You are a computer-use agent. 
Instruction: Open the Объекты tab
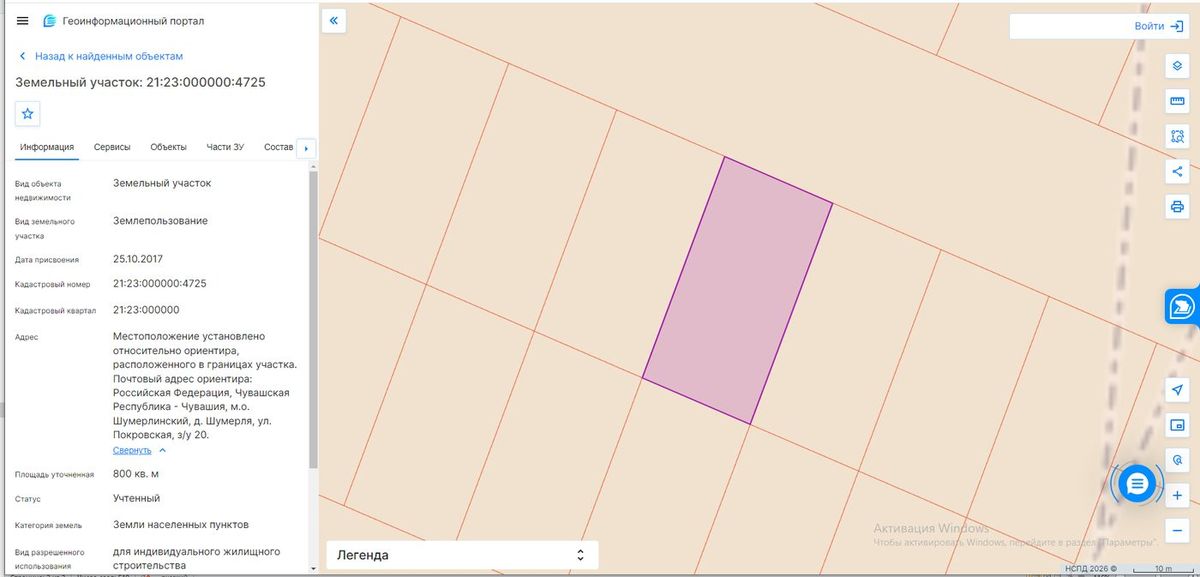pyautogui.click(x=168, y=147)
